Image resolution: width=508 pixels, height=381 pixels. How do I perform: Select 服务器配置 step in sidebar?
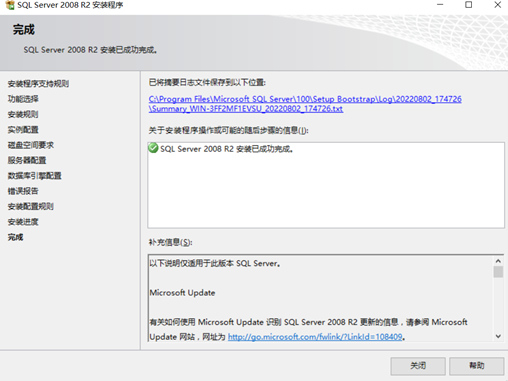point(27,160)
